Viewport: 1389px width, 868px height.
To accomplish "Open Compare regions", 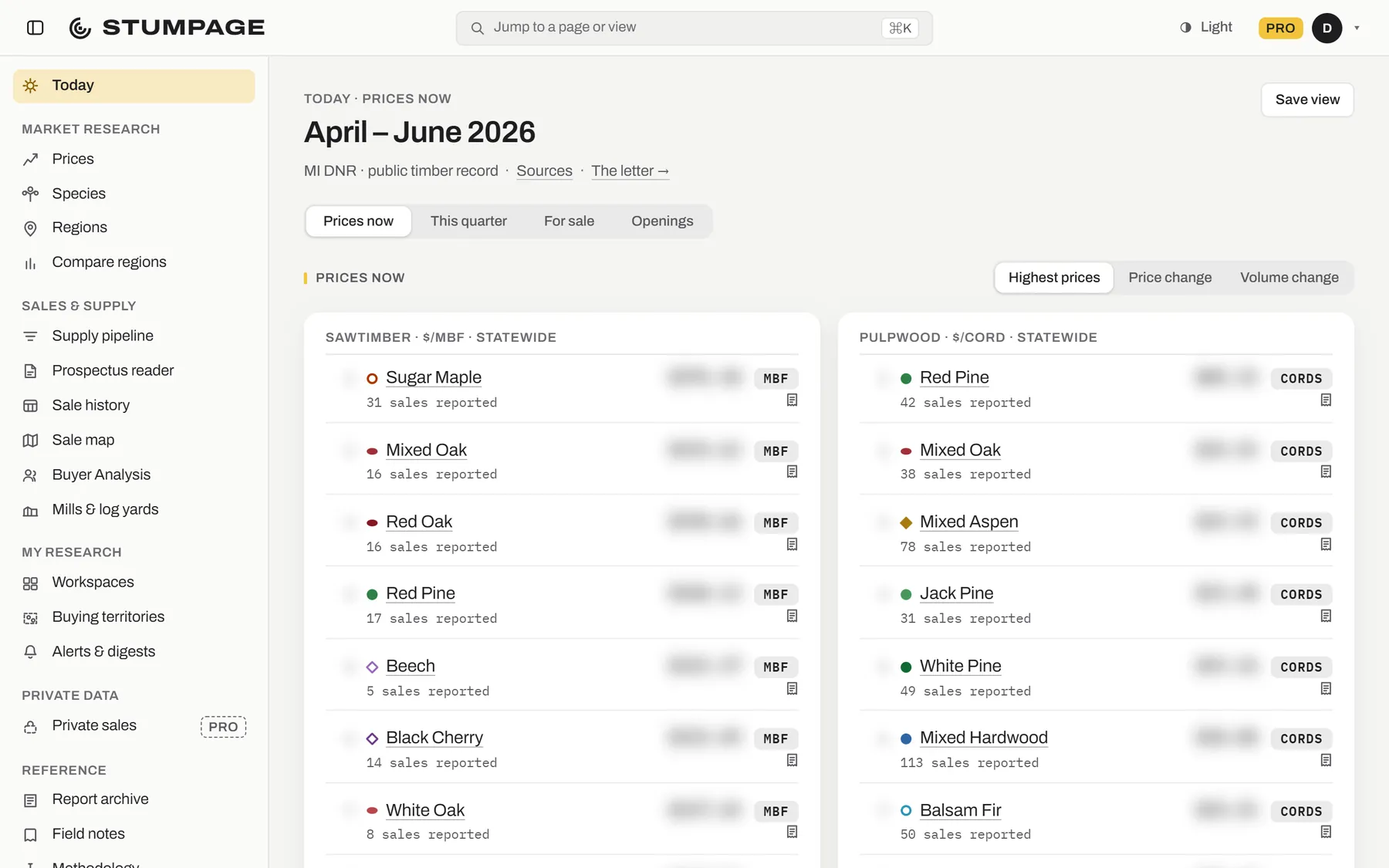I will tap(134, 262).
